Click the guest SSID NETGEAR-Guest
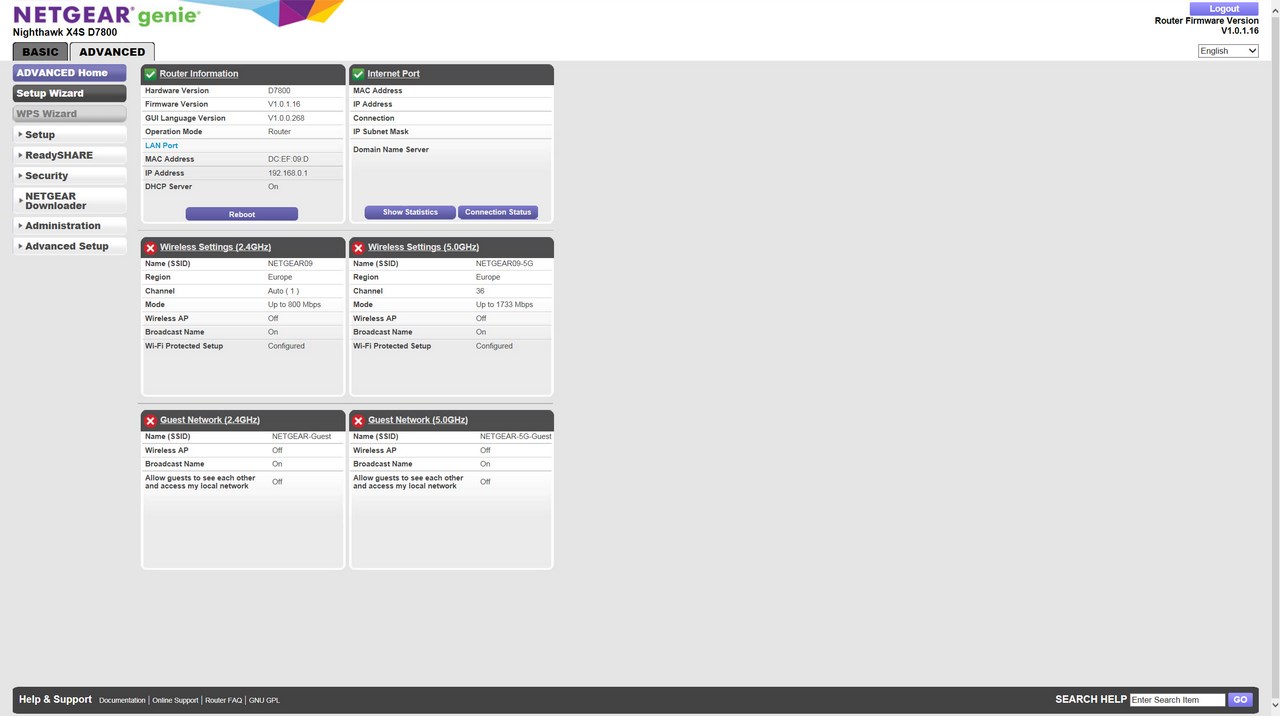The image size is (1280, 716). [301, 437]
